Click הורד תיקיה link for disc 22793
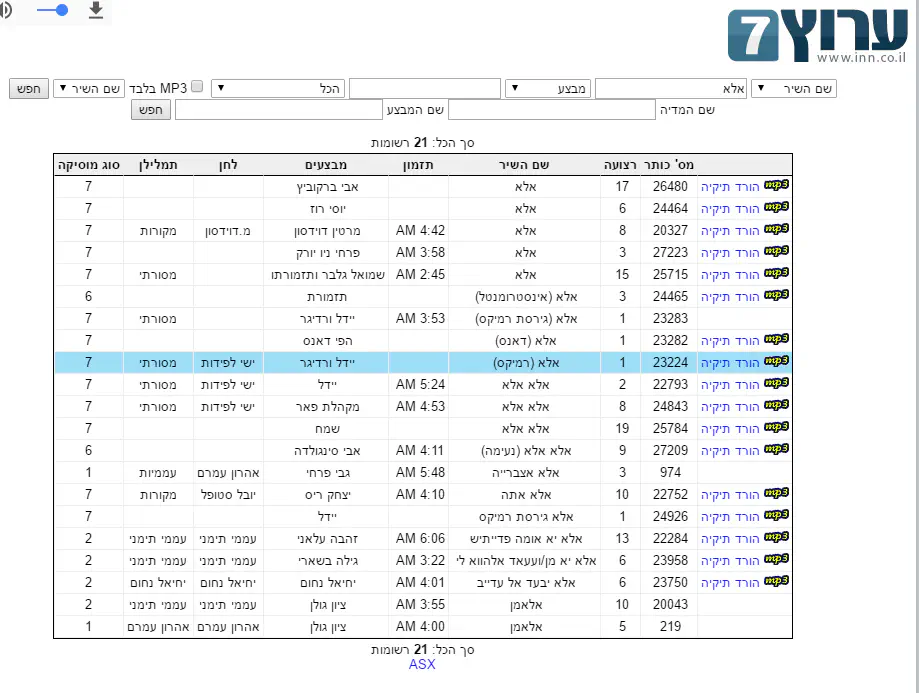919x693 pixels. (729, 385)
